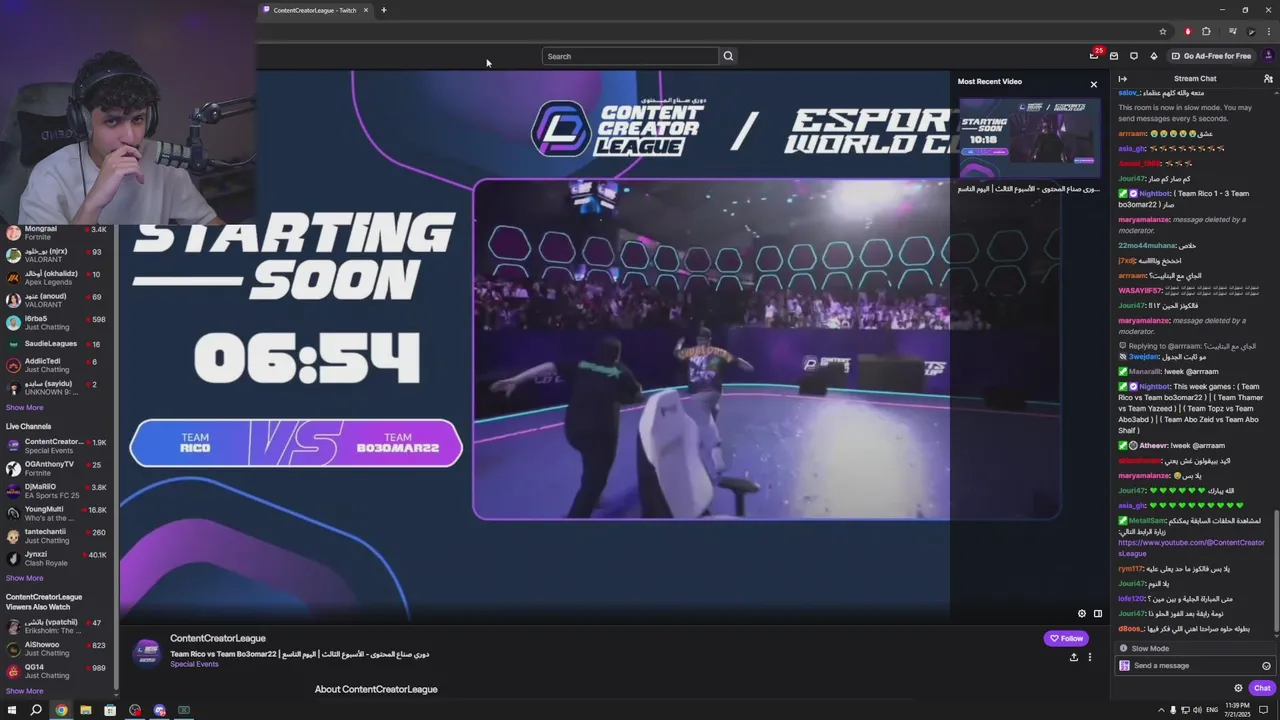Image resolution: width=1280 pixels, height=720 pixels.
Task: Close the Most Recent Video popup
Action: (x=1093, y=85)
